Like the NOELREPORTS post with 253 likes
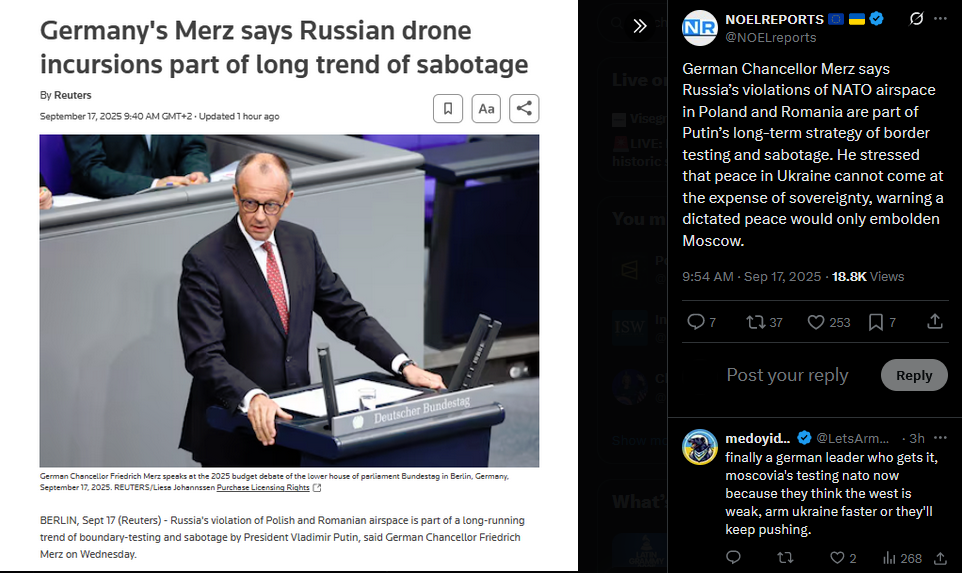The image size is (962, 573). click(x=828, y=322)
